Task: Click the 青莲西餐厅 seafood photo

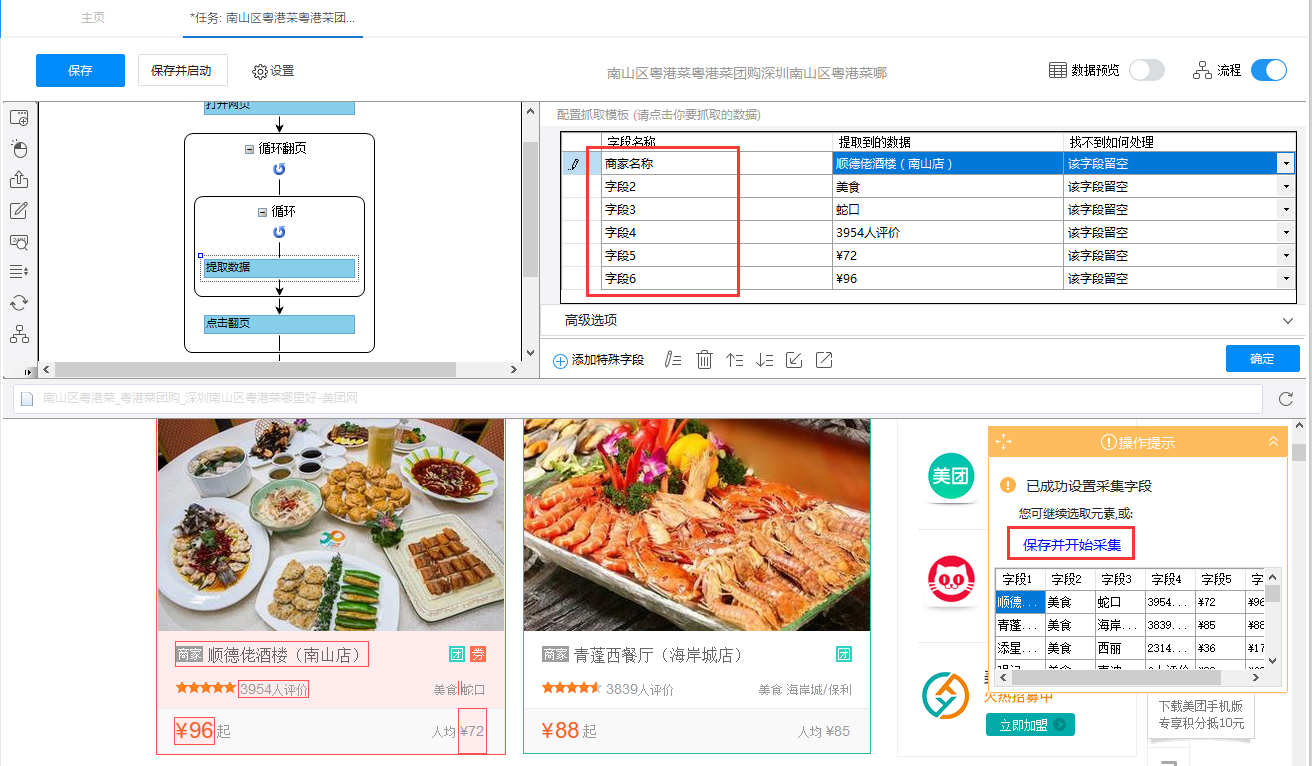Action: click(x=697, y=524)
